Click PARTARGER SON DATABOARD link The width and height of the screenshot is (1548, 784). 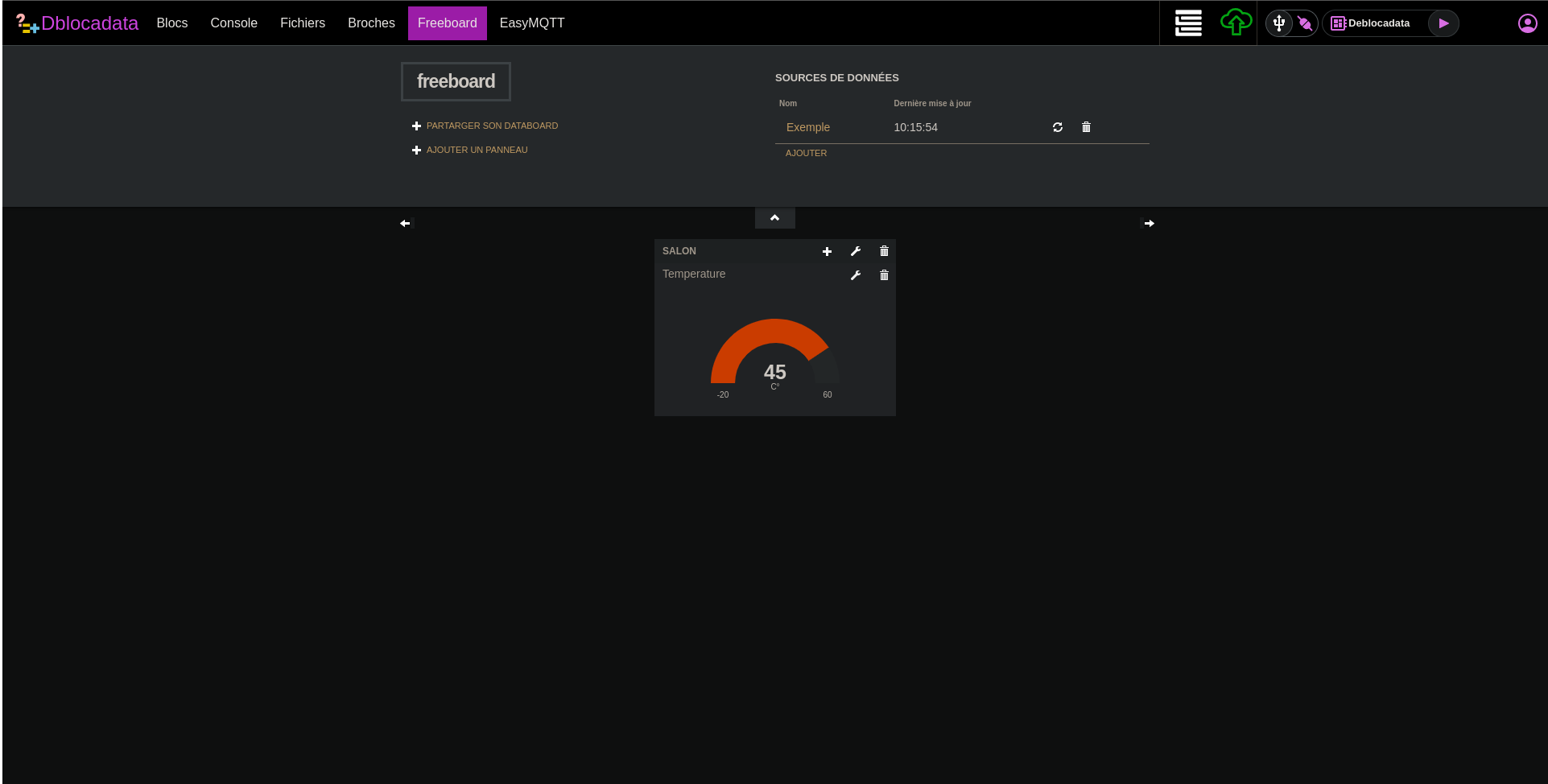491,126
